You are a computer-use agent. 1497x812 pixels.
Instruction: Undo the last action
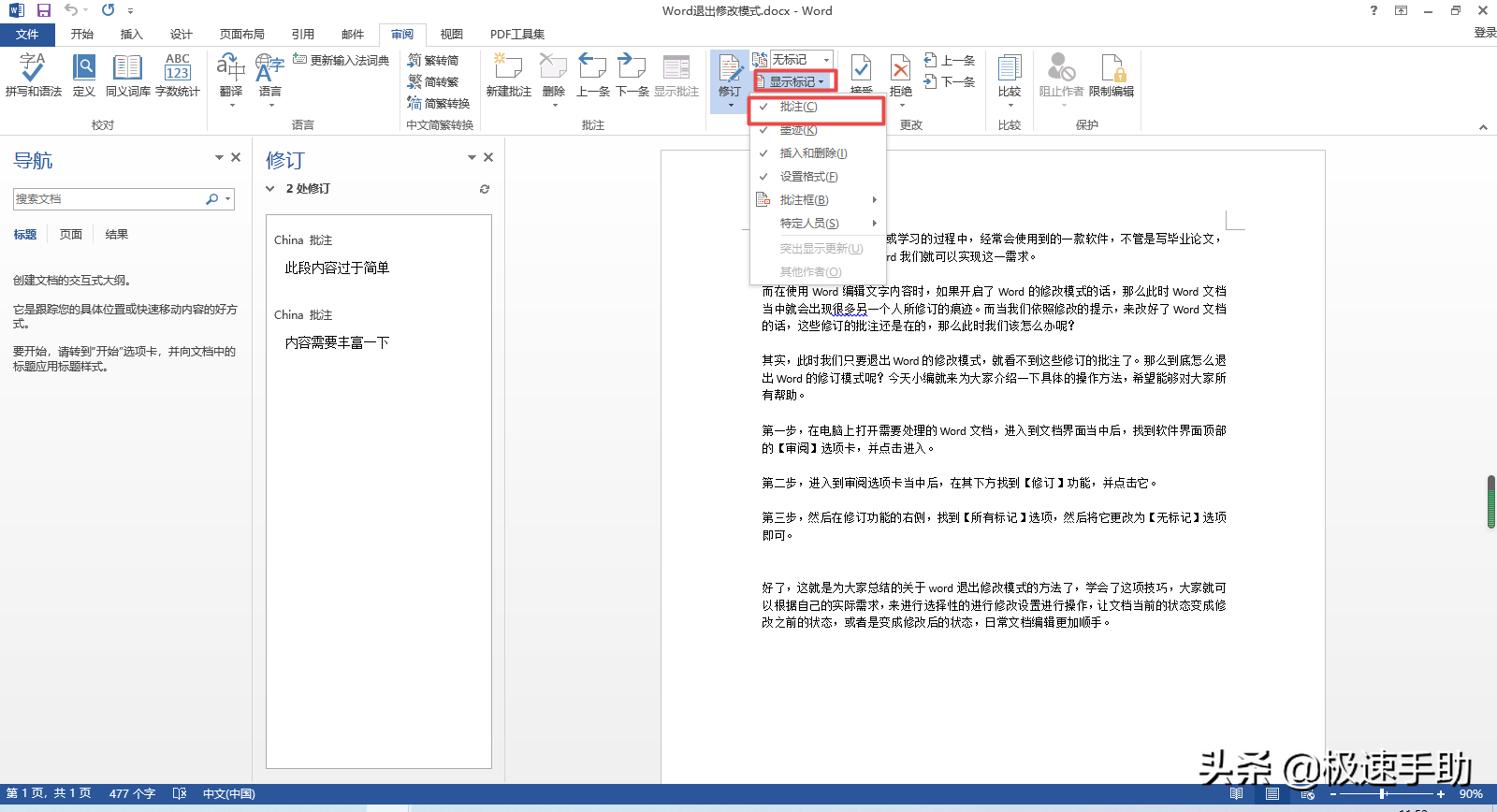pyautogui.click(x=71, y=10)
